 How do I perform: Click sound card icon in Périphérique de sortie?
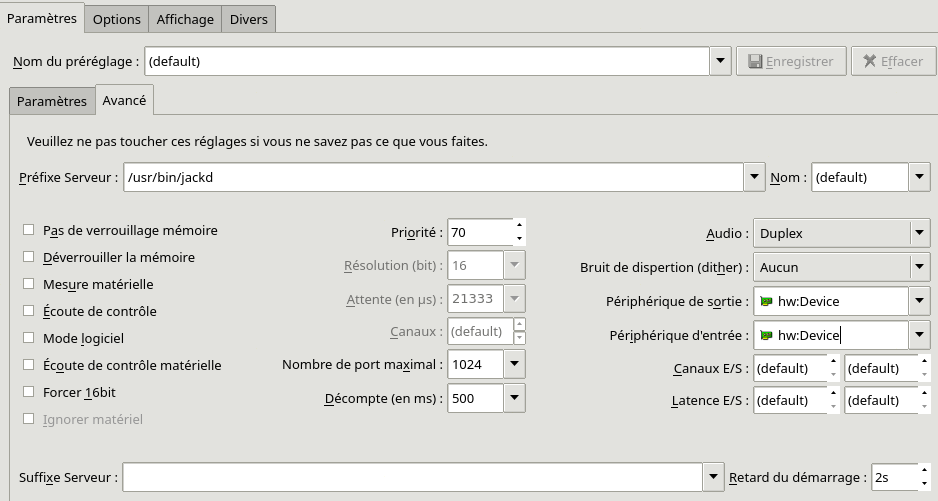[x=766, y=301]
